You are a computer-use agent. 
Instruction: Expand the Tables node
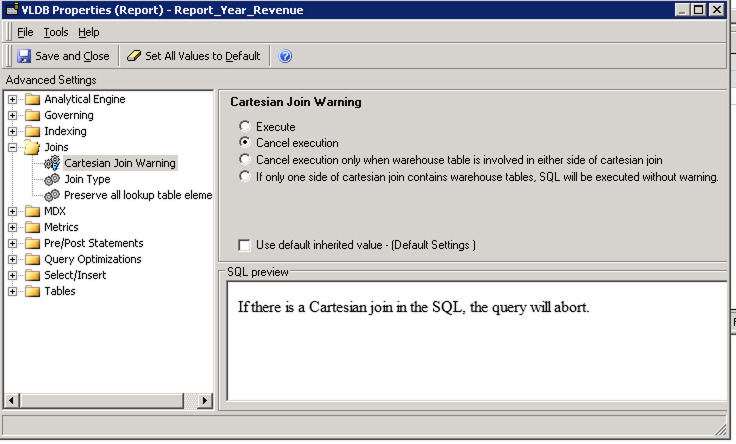point(13,291)
